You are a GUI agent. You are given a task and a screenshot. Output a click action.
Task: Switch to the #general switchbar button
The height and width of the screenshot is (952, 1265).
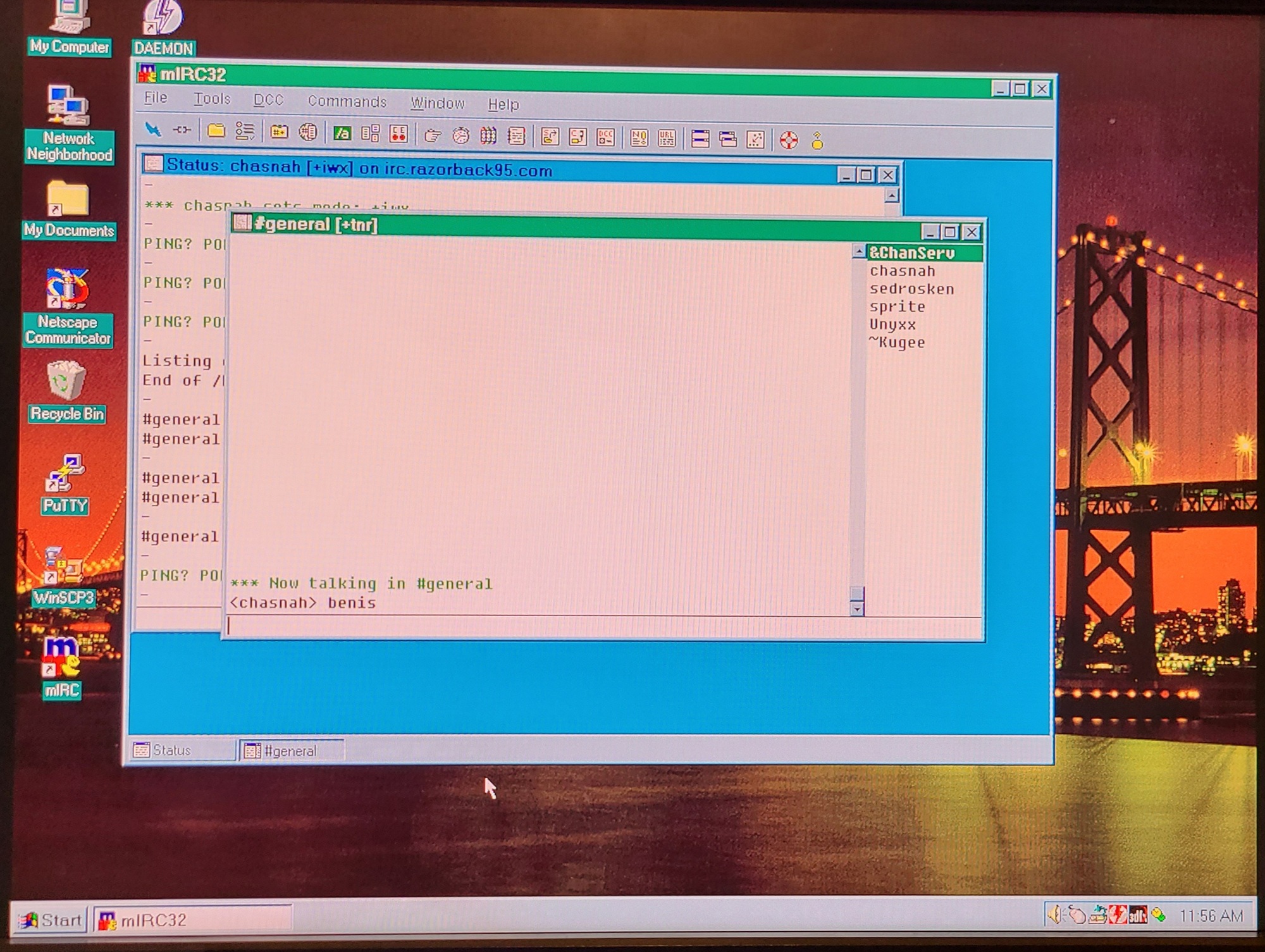(x=292, y=751)
